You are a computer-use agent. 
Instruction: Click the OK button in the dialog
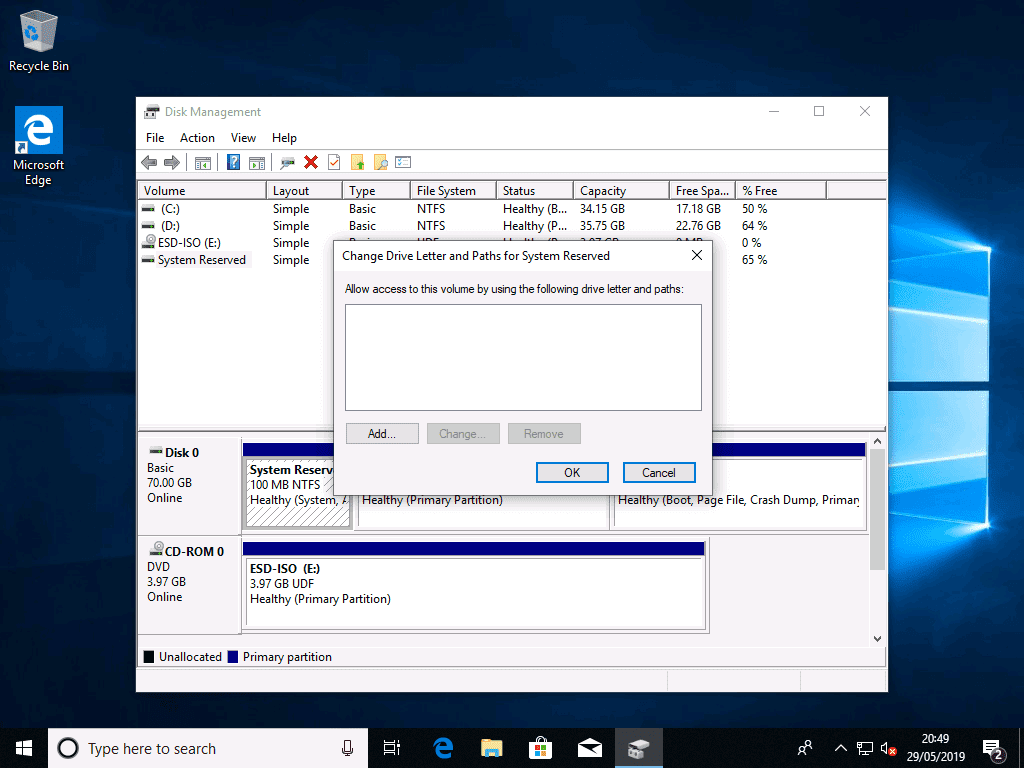click(x=572, y=472)
